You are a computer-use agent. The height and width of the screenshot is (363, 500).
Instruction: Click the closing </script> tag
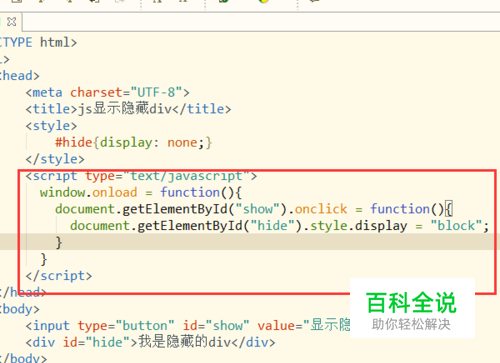(x=59, y=276)
